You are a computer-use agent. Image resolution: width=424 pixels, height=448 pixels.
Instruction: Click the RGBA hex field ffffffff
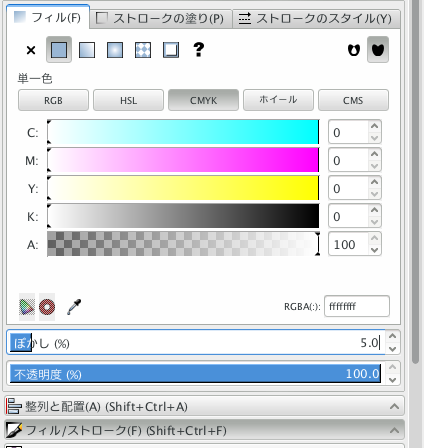click(357, 306)
